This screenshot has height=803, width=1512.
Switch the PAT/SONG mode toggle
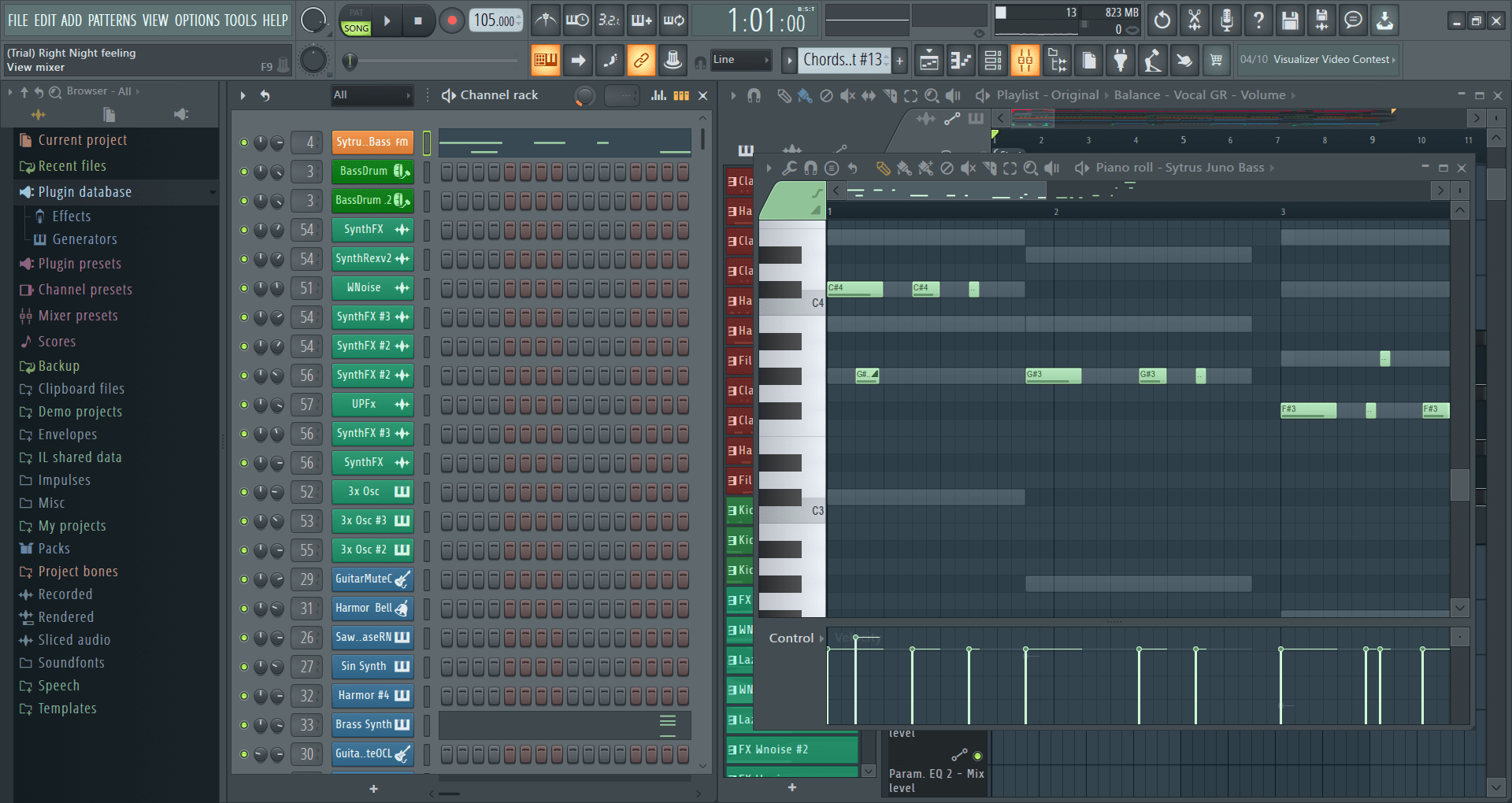(356, 20)
